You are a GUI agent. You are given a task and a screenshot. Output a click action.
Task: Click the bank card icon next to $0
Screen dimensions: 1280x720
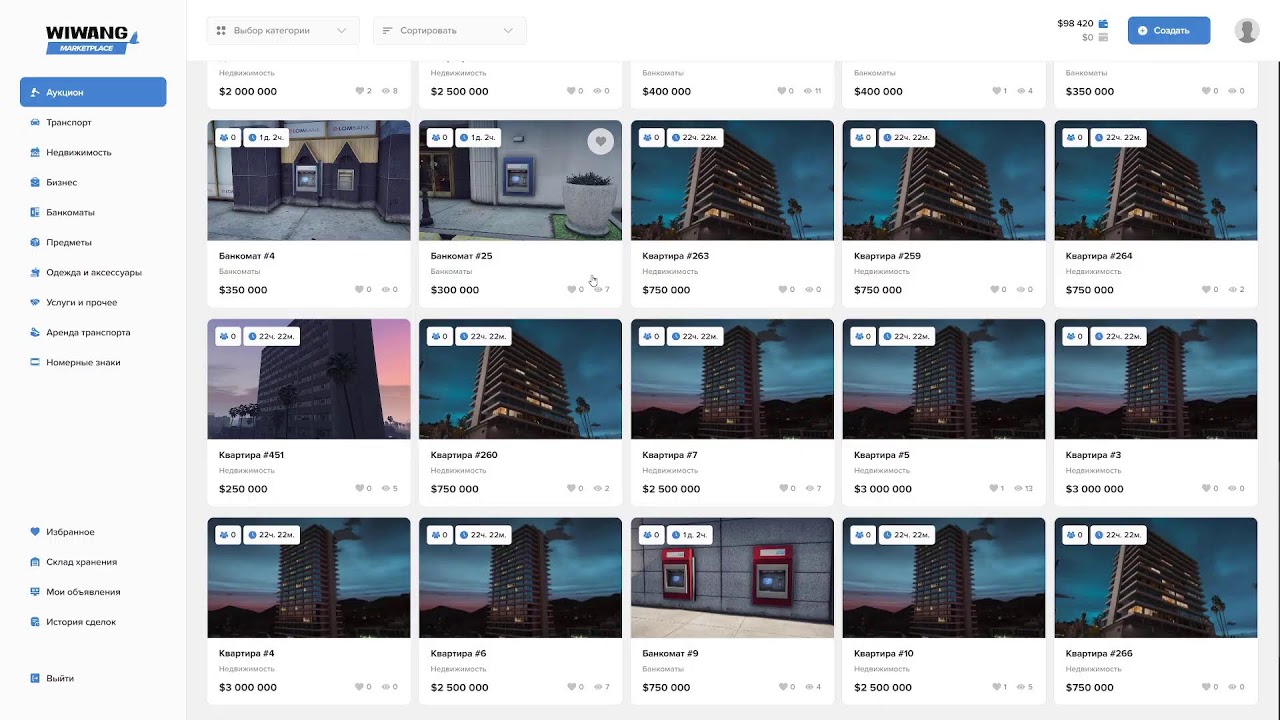click(x=1103, y=38)
